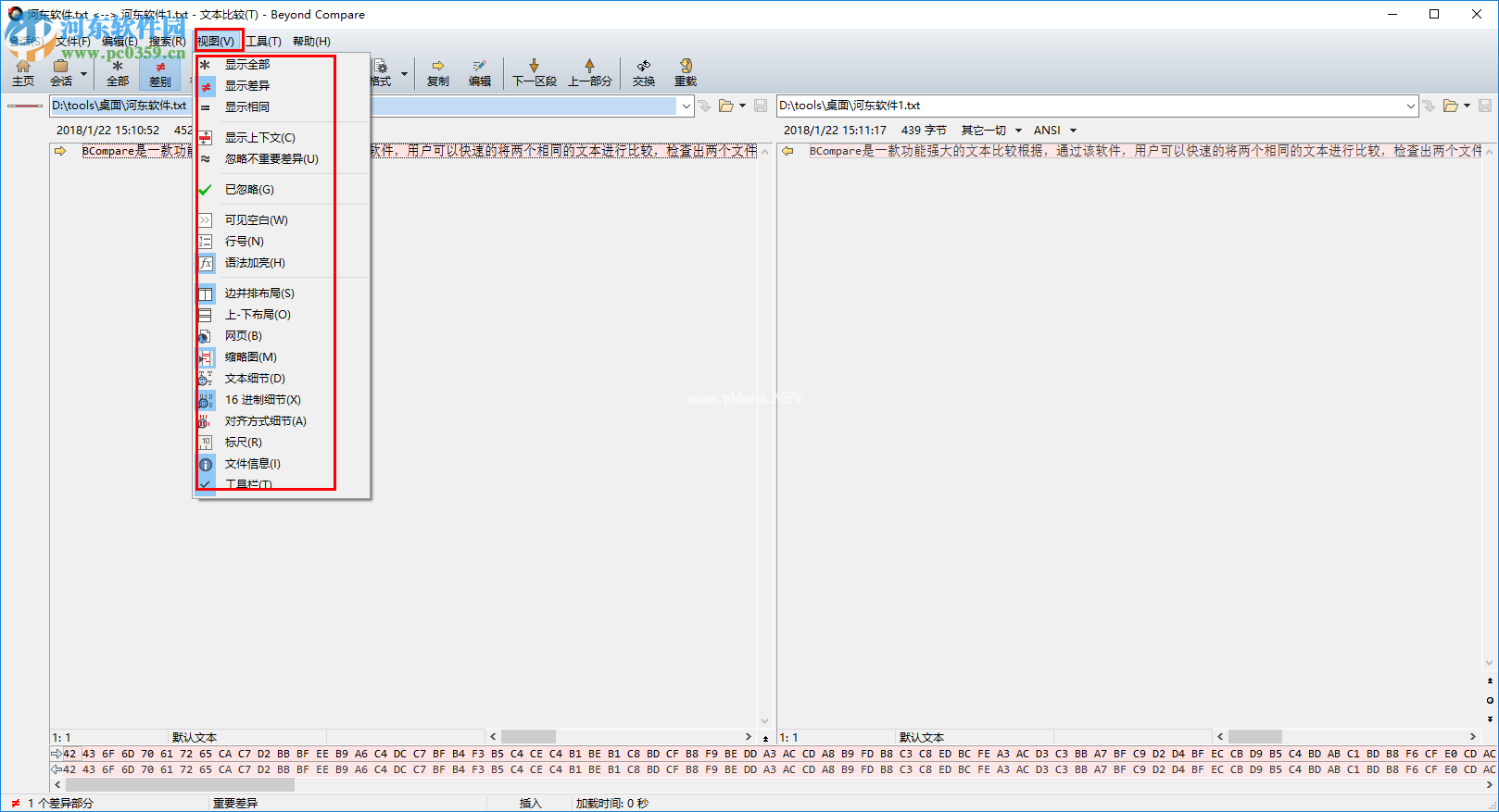1499x812 pixels.
Task: Open the 工具(T) menu
Action: tap(263, 42)
